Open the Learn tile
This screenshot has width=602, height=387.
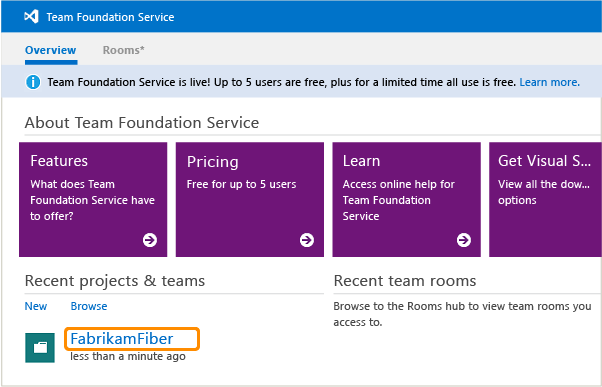(x=406, y=199)
